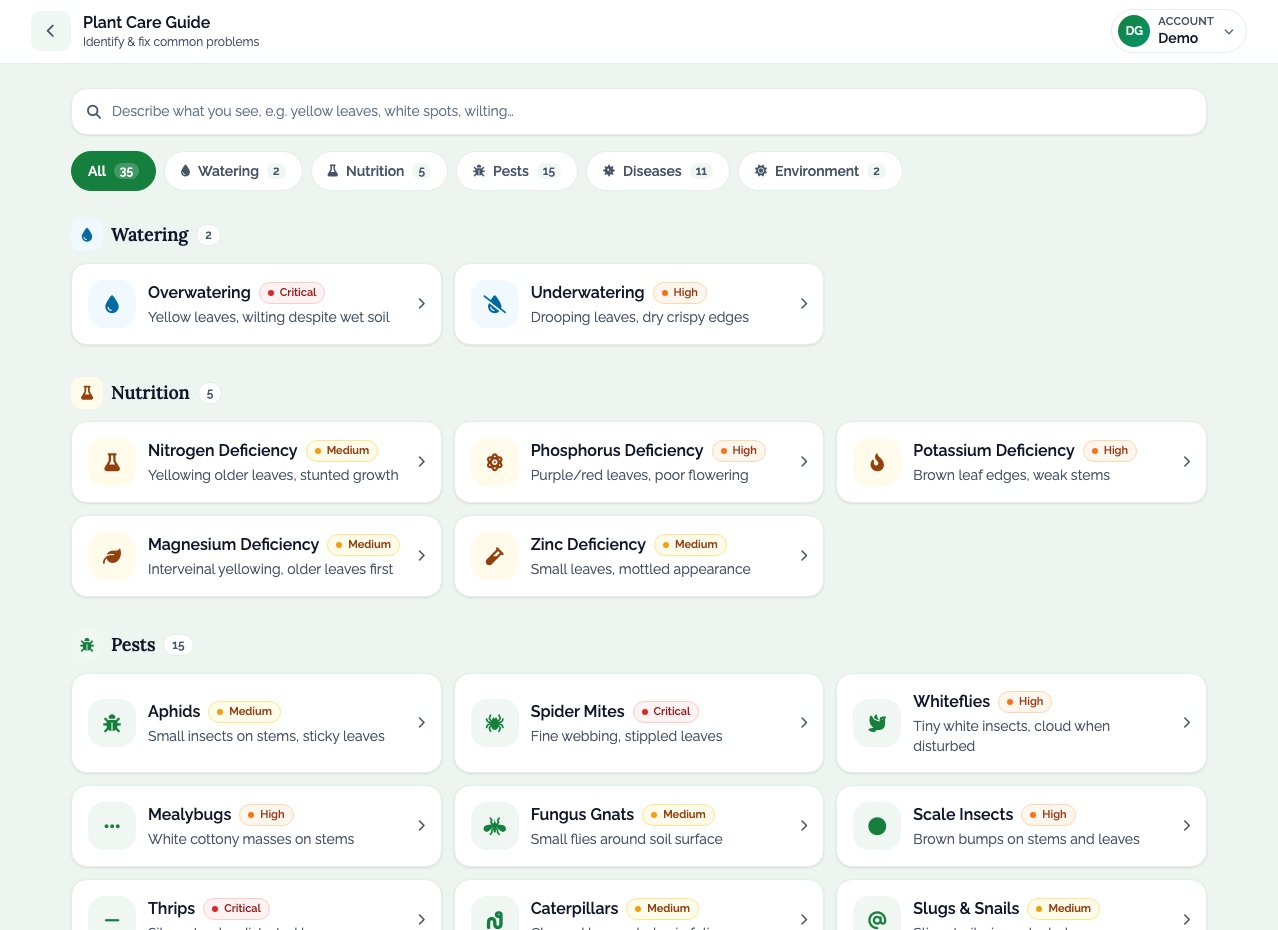This screenshot has height=930, width=1278.
Task: Click the Overwatering water drop icon
Action: (x=112, y=304)
